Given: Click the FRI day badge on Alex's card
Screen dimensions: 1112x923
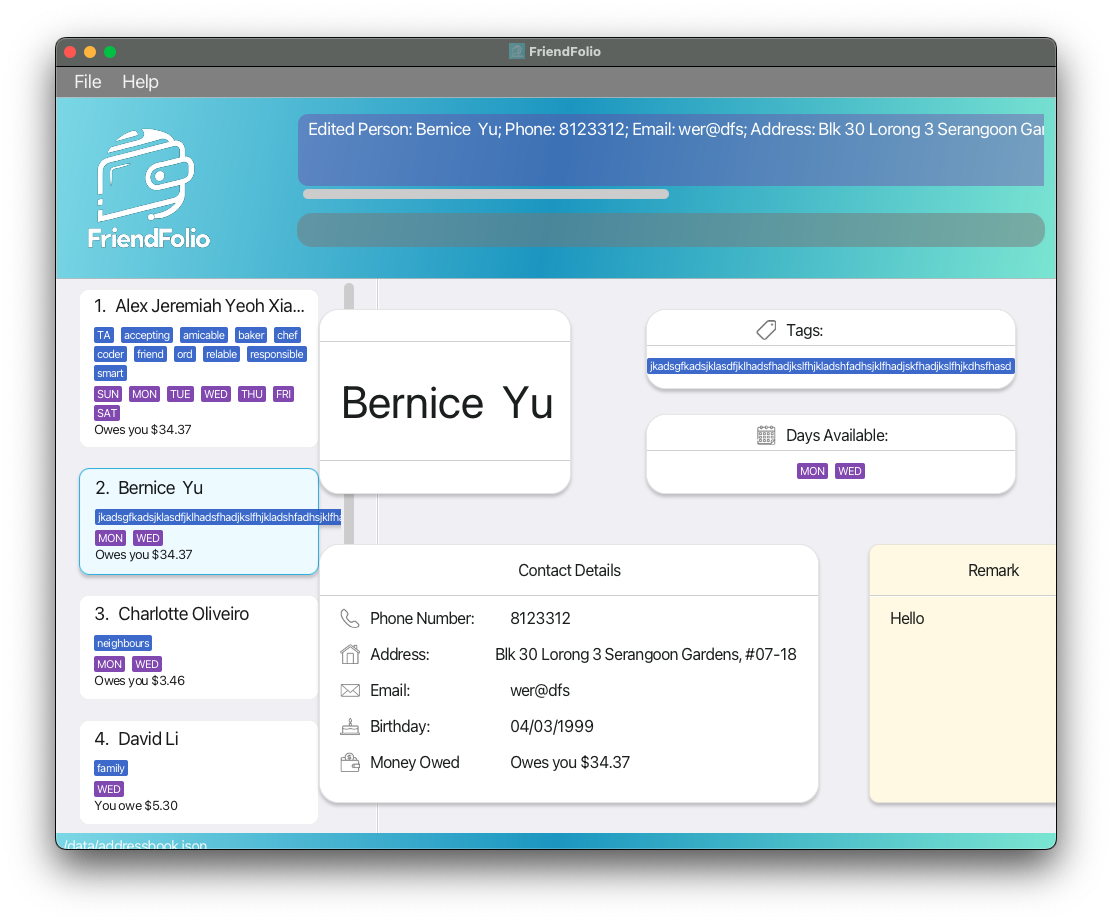Looking at the screenshot, I should pos(284,394).
